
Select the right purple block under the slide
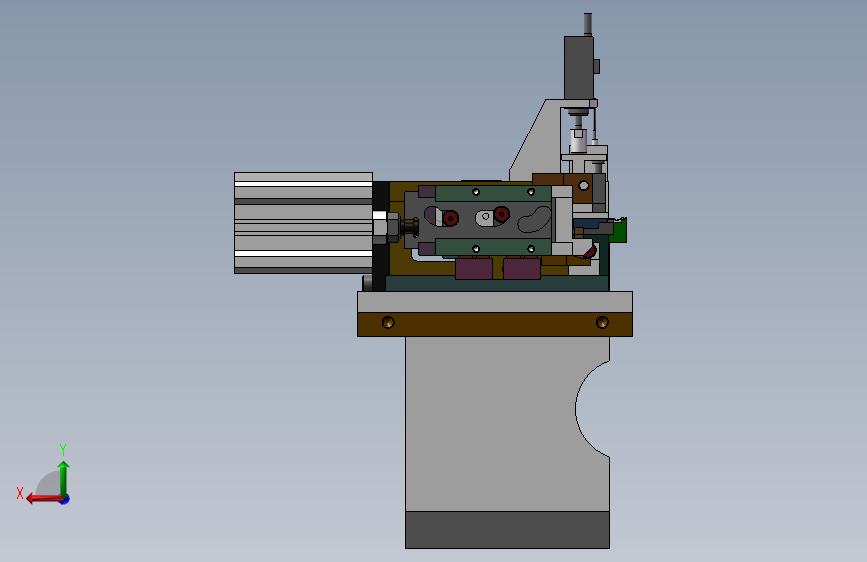coord(522,268)
